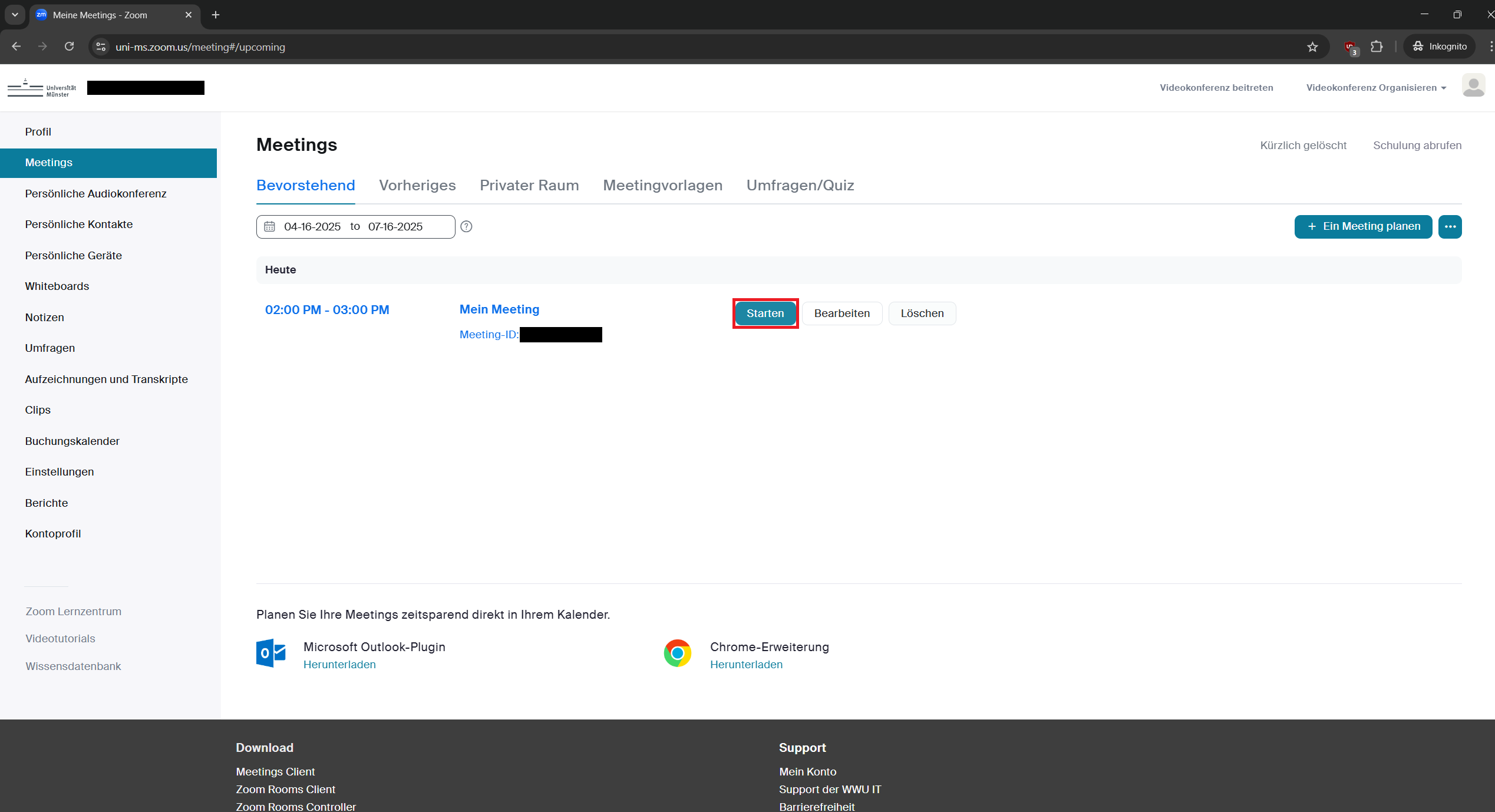Click the calendar icon in date field
This screenshot has height=812, width=1495.
(269, 227)
